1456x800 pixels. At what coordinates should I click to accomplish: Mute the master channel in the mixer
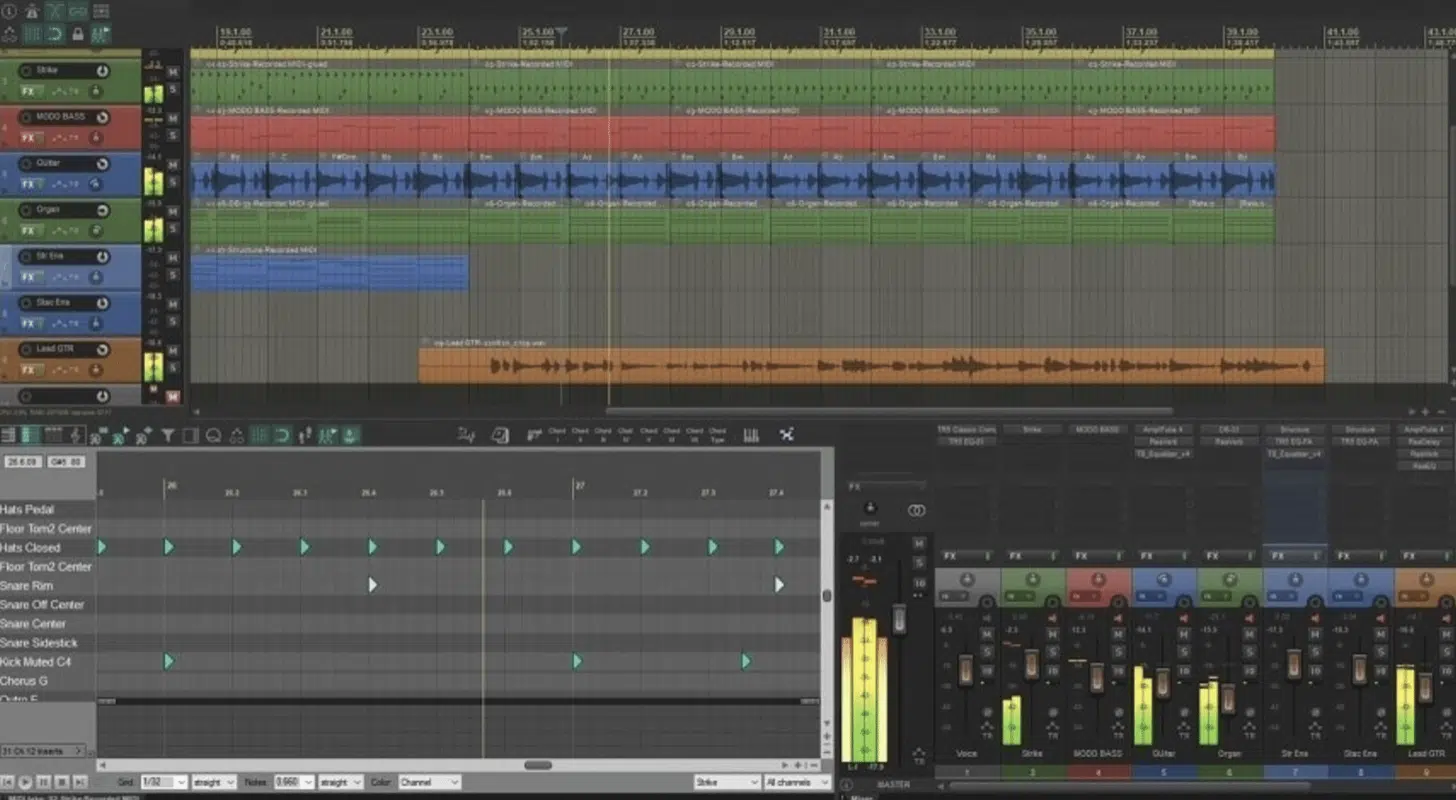click(x=919, y=543)
